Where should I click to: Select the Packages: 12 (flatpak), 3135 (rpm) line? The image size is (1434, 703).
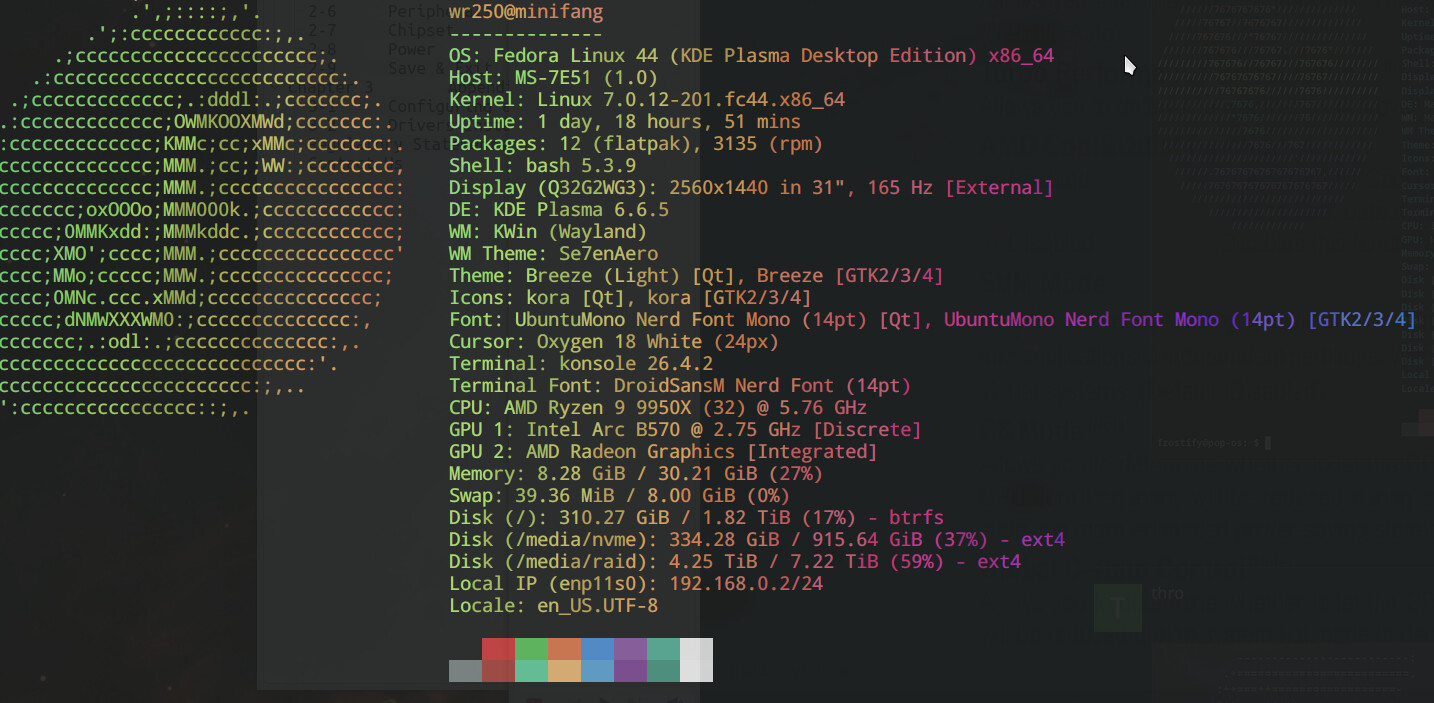(636, 144)
